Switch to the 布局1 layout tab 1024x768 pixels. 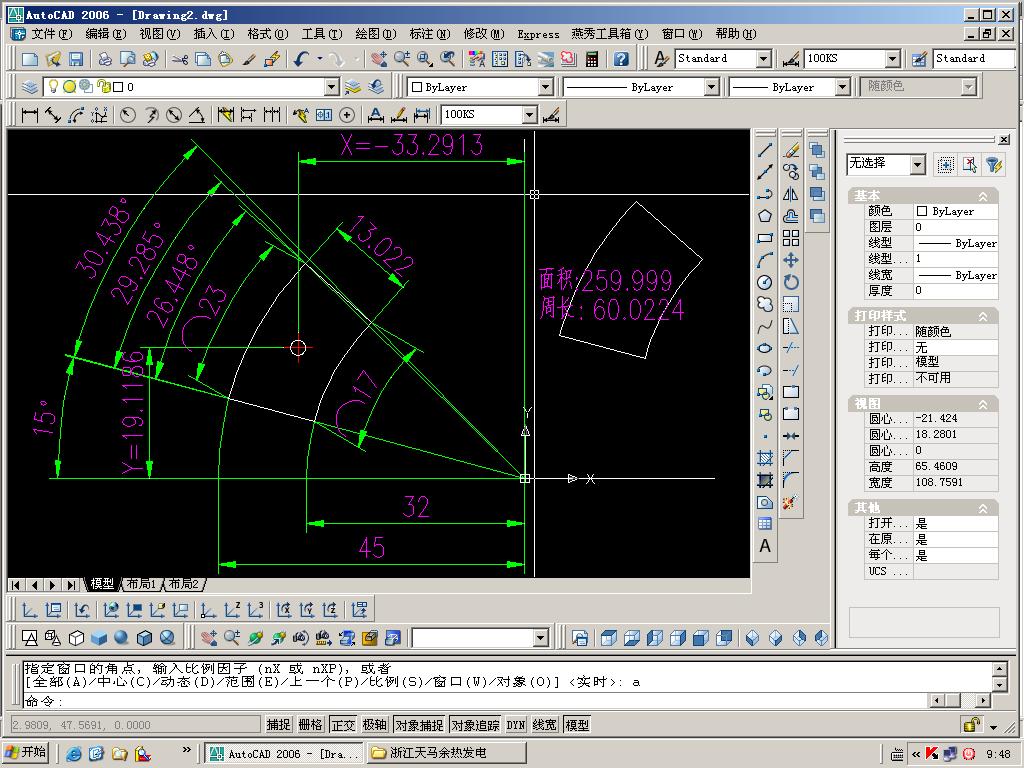(141, 584)
